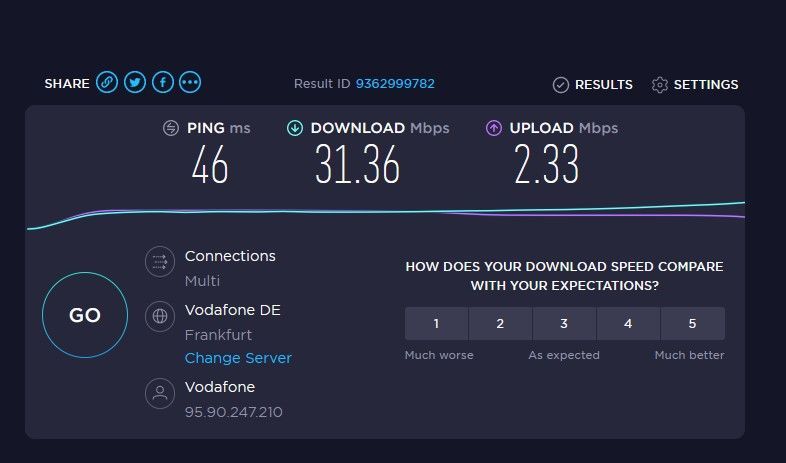Share result on Facebook
Image resolution: width=786 pixels, height=463 pixels.
click(x=162, y=83)
